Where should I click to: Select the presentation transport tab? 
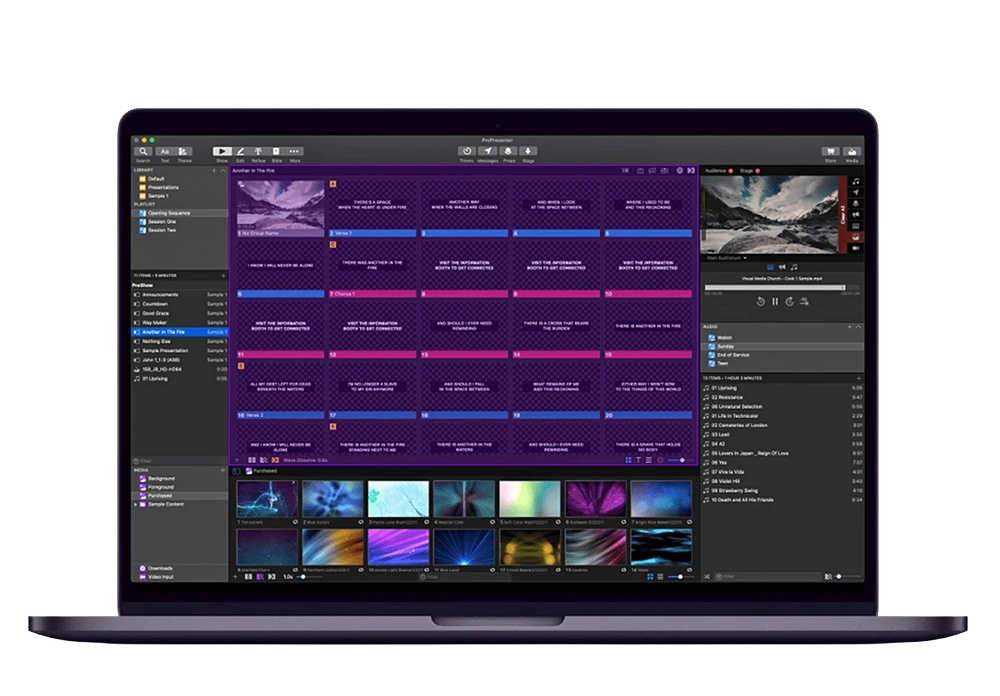click(x=770, y=267)
